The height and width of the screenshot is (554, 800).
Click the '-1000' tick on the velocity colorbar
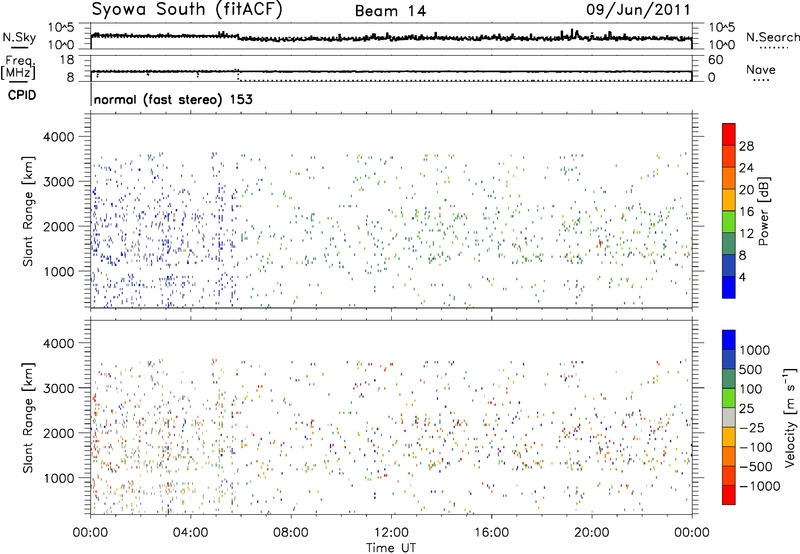pyautogui.click(x=760, y=486)
